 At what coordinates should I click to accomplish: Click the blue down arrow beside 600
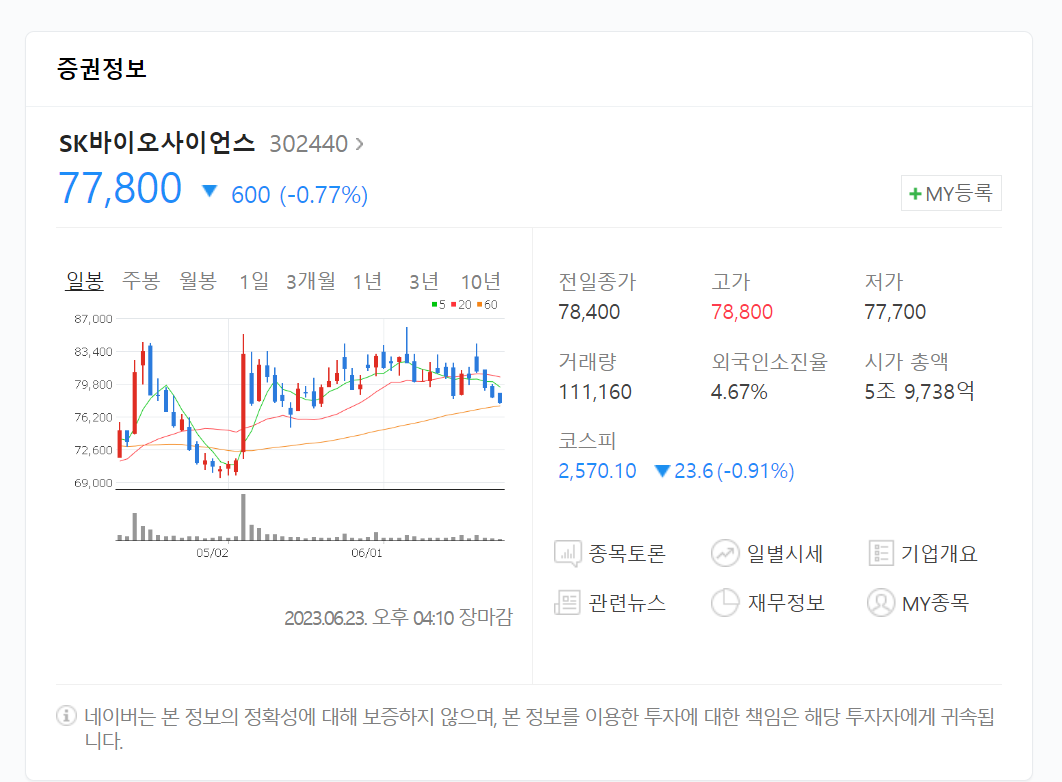pos(210,191)
